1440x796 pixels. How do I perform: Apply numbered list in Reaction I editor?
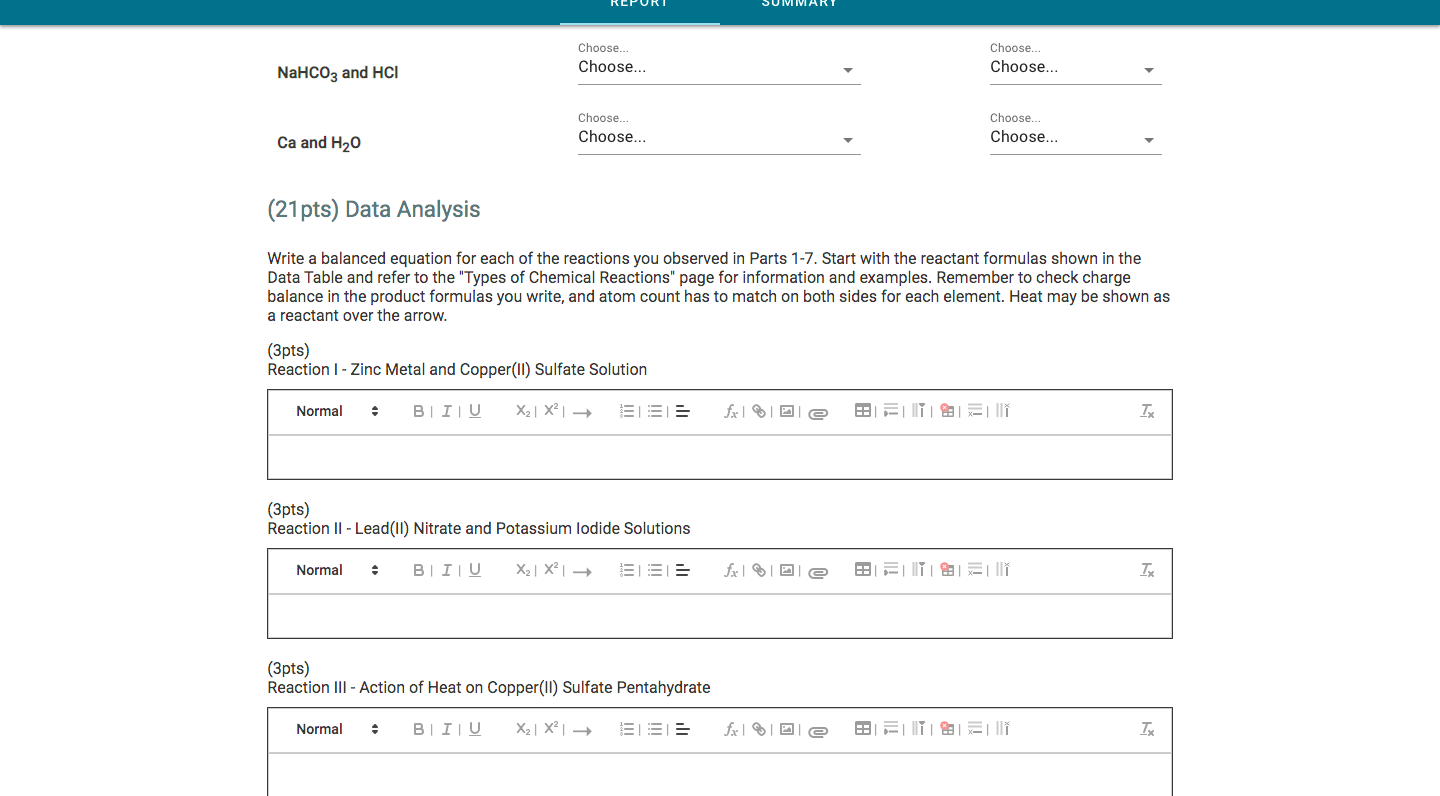click(627, 411)
